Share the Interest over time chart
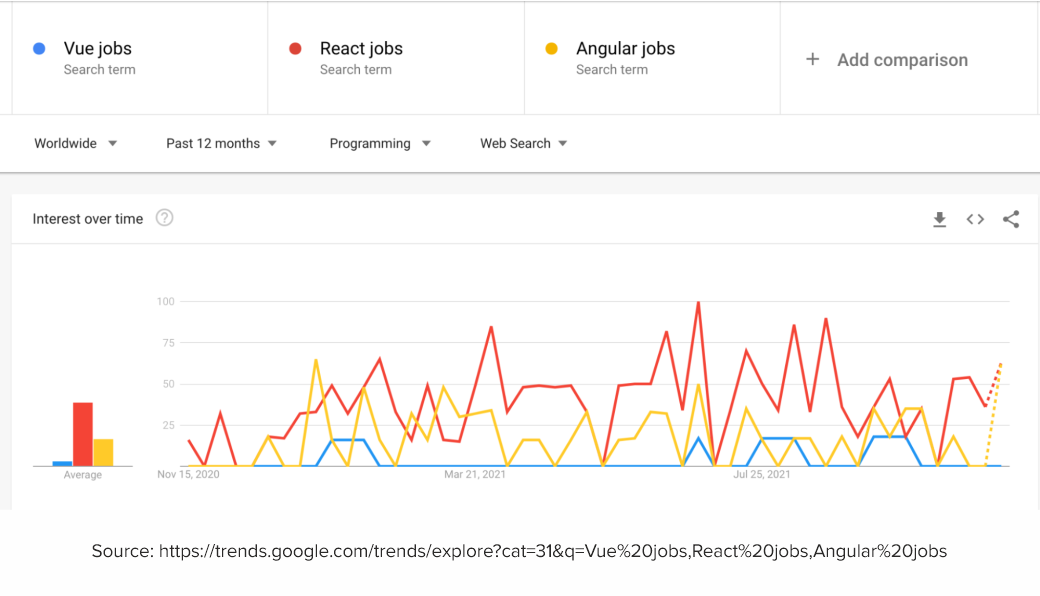 point(1011,219)
